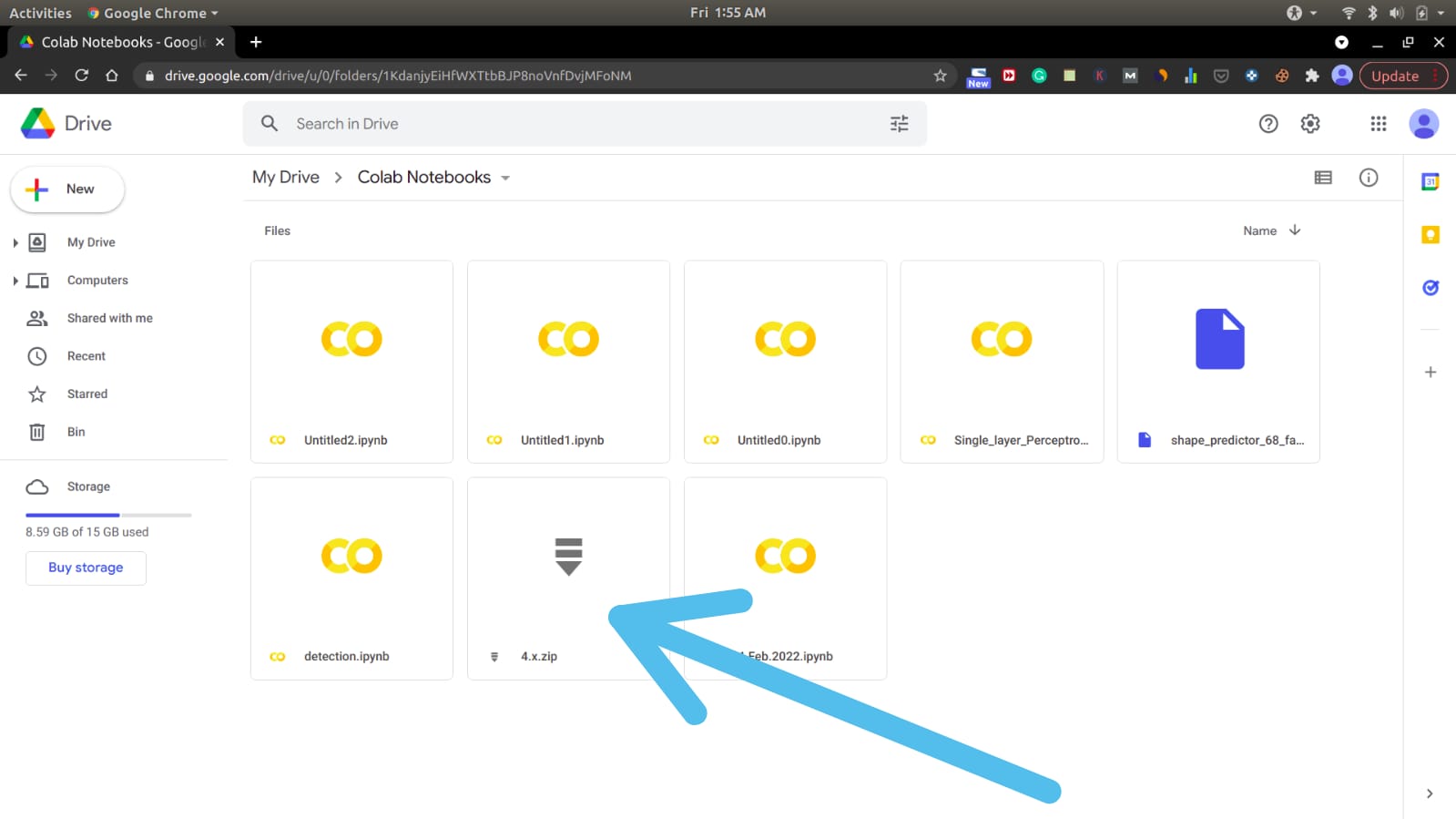1456x819 pixels.
Task: Click the Pocket extension icon
Action: click(x=1221, y=76)
